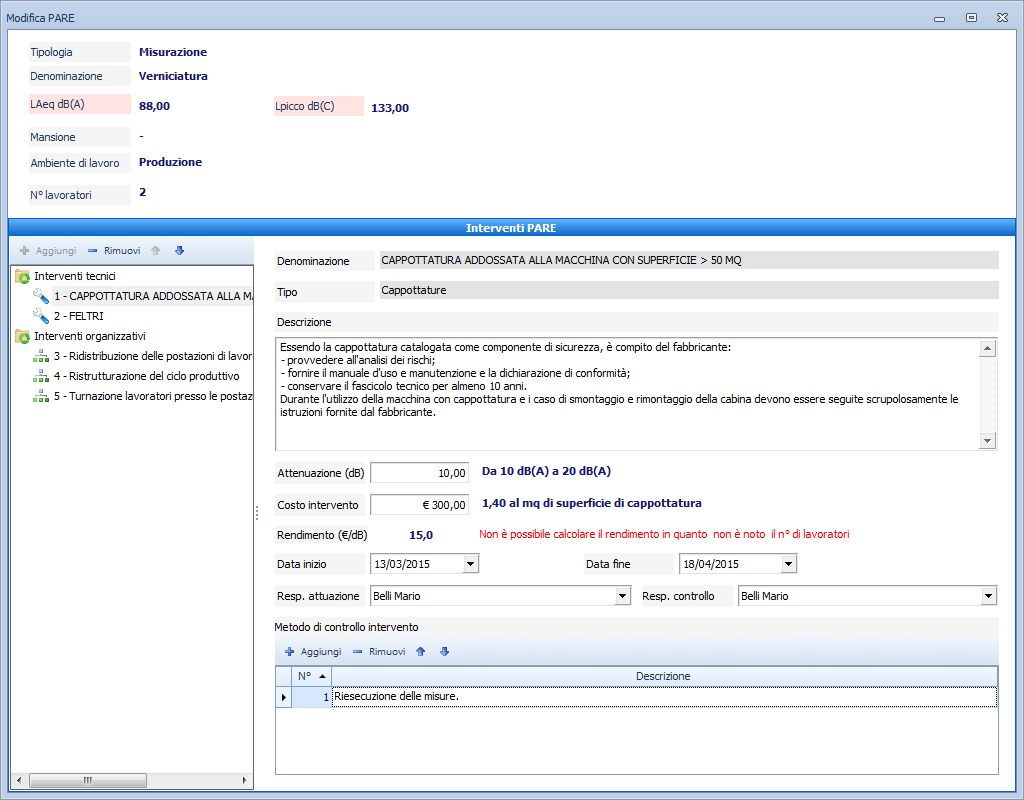Click the Riesecuzione delle misure cell

tap(664, 697)
